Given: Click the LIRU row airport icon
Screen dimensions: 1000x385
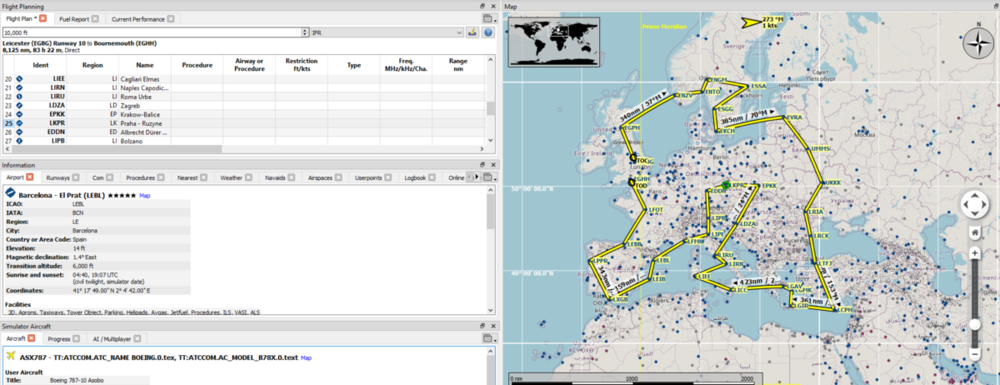Looking at the screenshot, I should [19, 96].
